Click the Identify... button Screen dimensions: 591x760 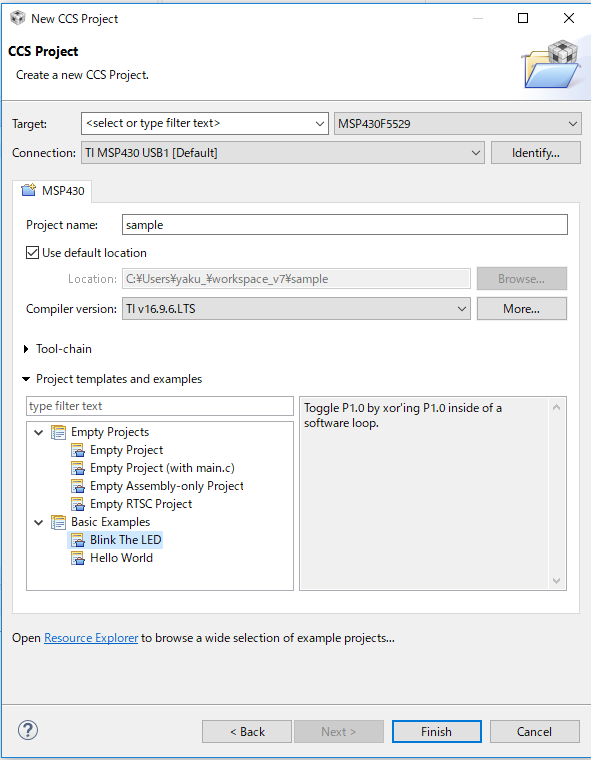click(x=536, y=153)
